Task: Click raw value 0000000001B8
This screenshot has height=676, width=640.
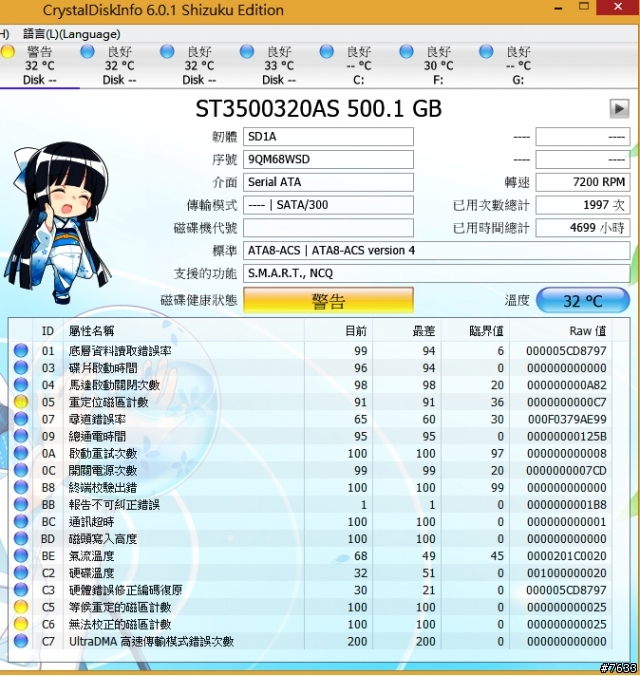Action: tap(567, 504)
